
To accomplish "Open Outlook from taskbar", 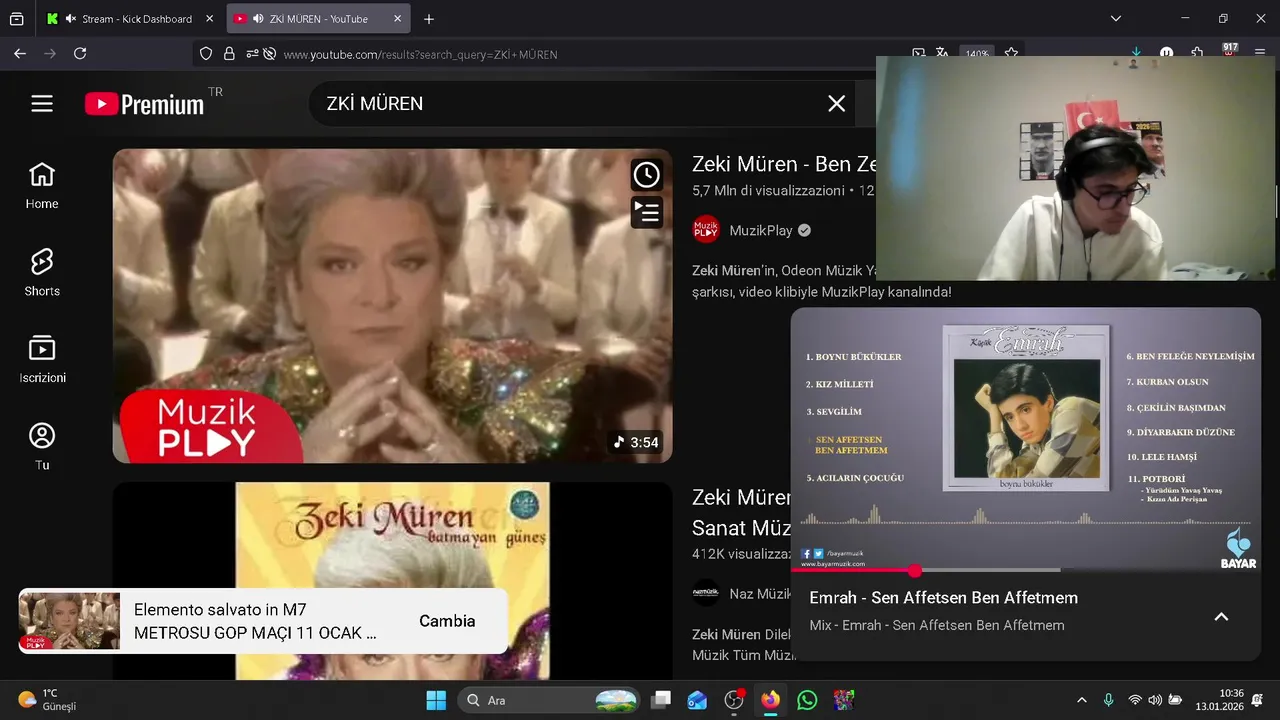I will point(698,700).
